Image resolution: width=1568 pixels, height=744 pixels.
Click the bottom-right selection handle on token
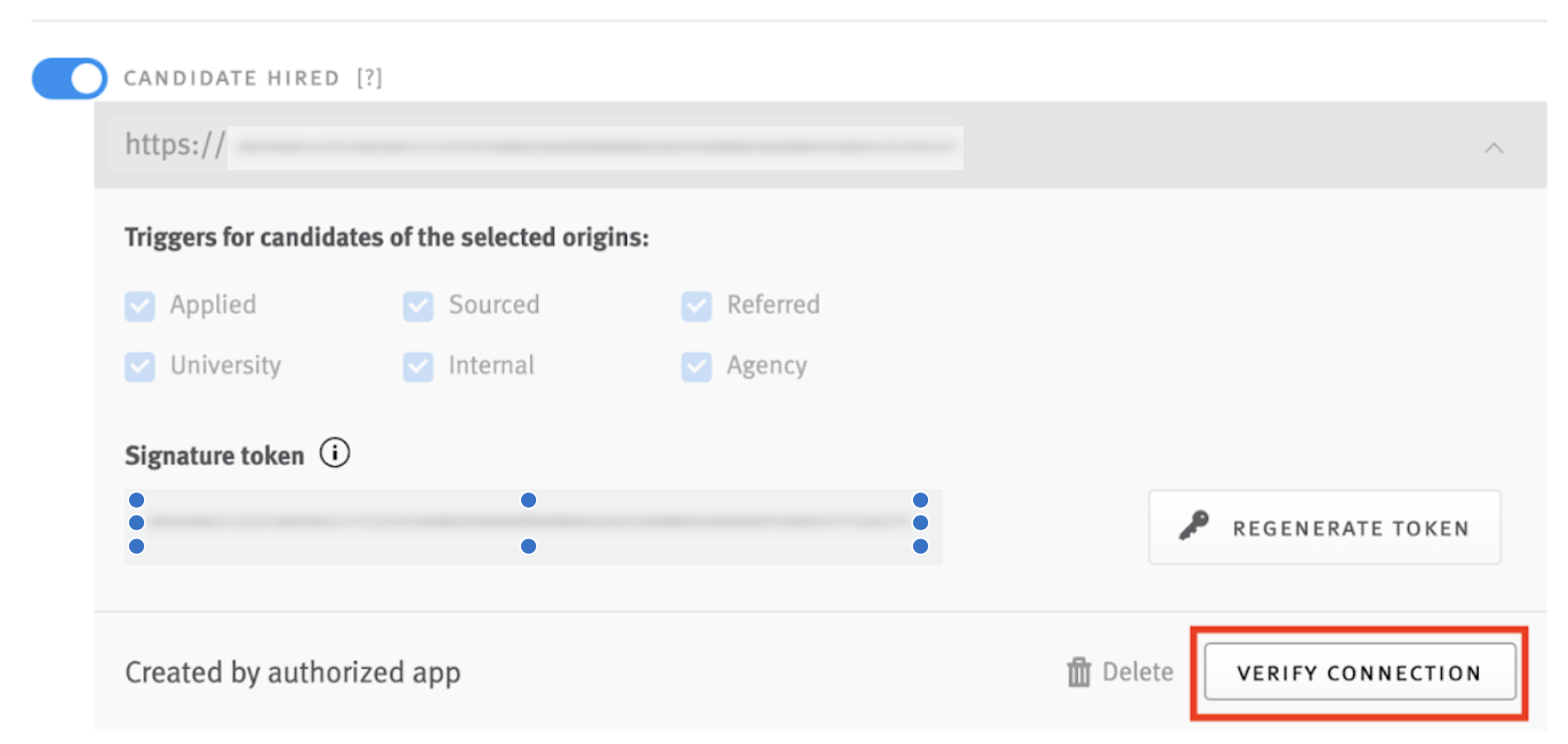click(x=921, y=546)
